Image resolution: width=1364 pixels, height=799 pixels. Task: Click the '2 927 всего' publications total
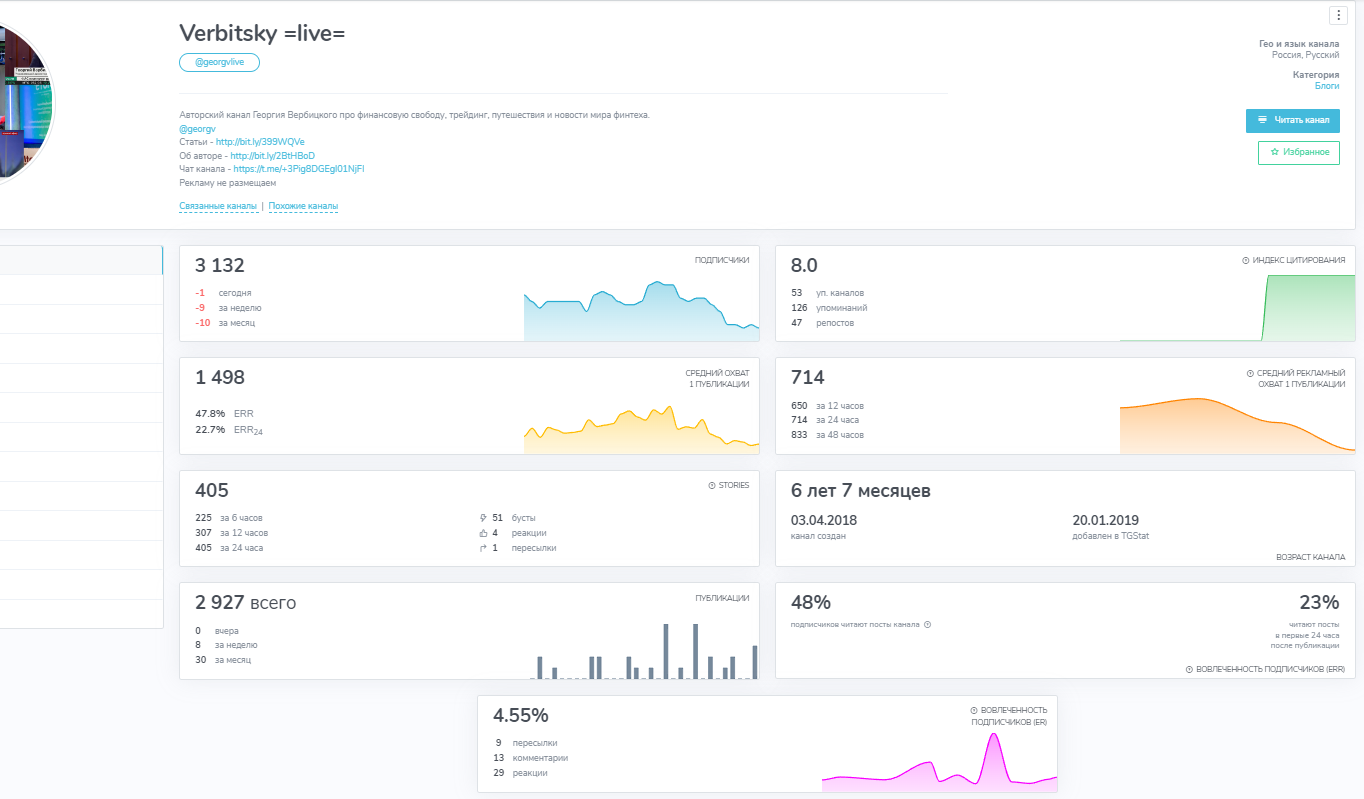pyautogui.click(x=246, y=603)
